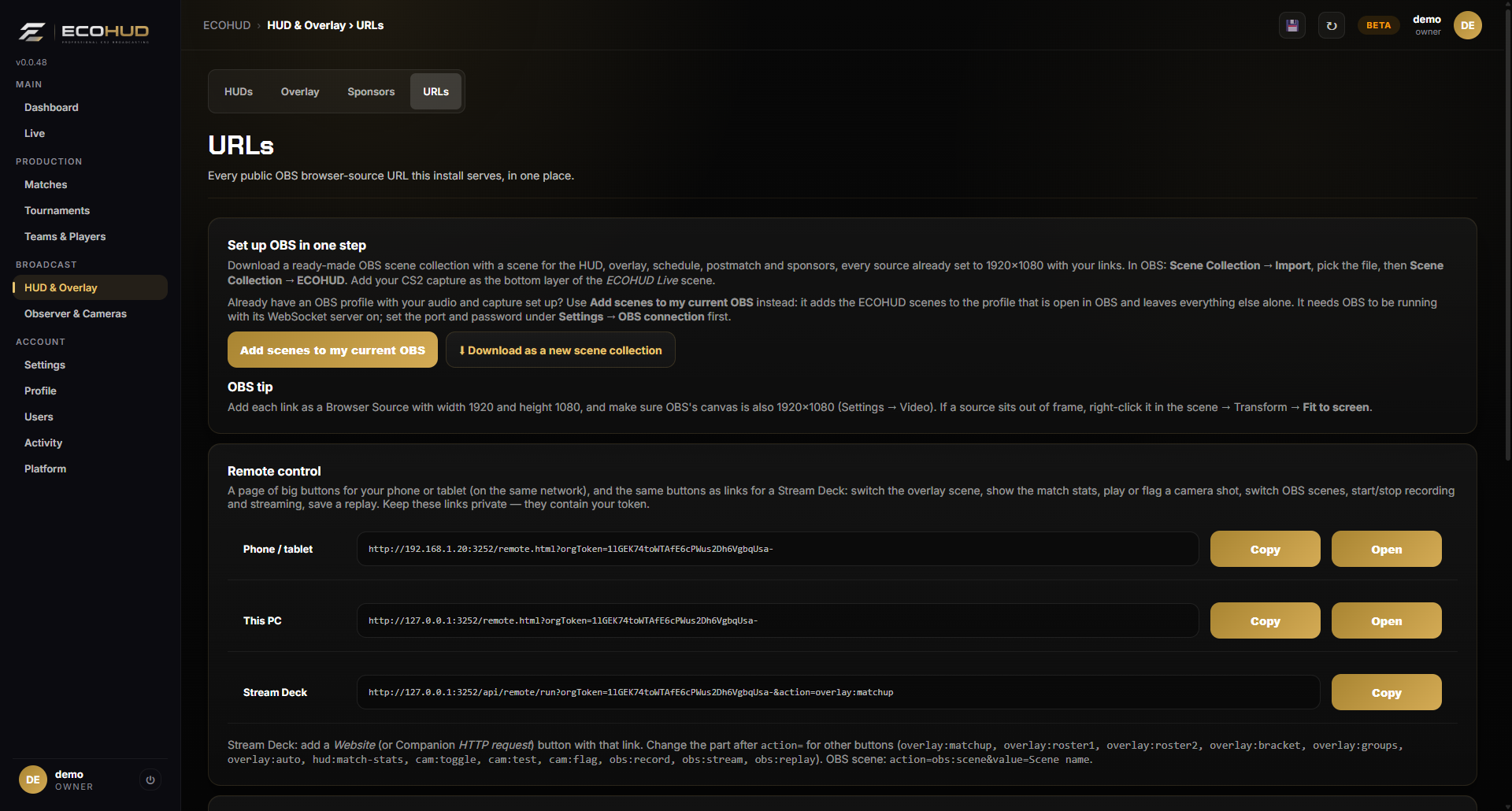Open the This PC remote URL
Image resolution: width=1512 pixels, height=811 pixels.
pyautogui.click(x=1387, y=620)
